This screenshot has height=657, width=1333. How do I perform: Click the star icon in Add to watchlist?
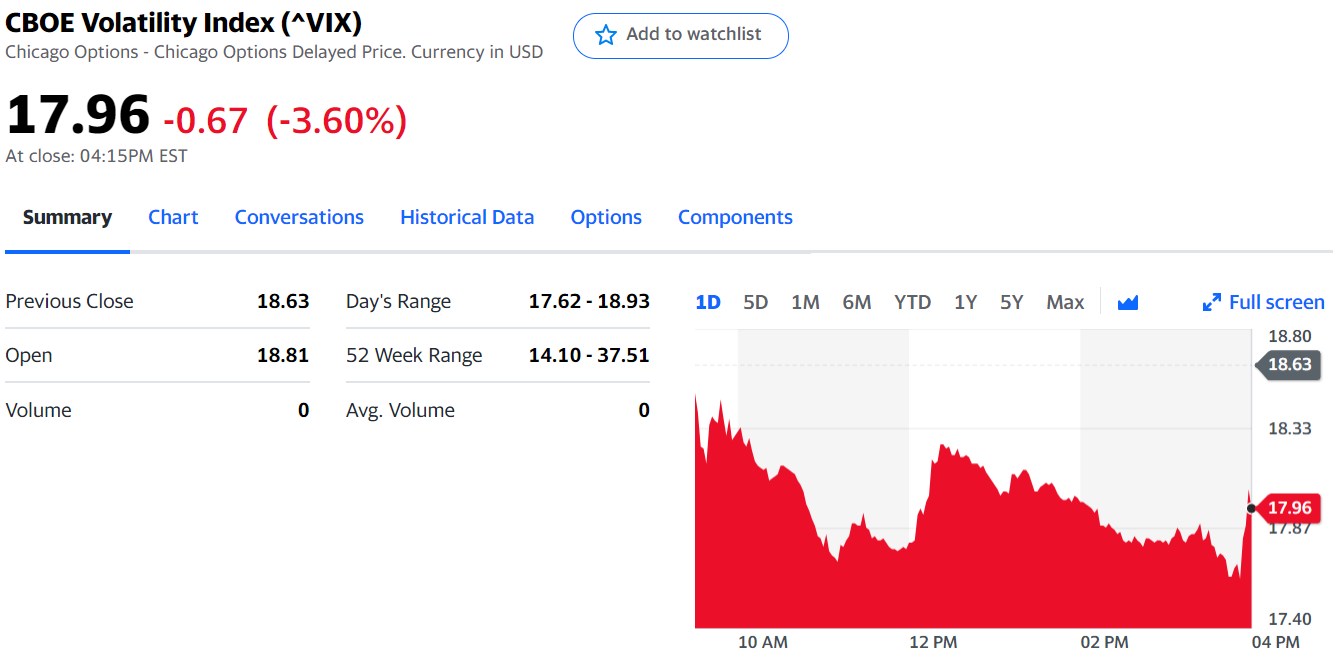pyautogui.click(x=605, y=35)
